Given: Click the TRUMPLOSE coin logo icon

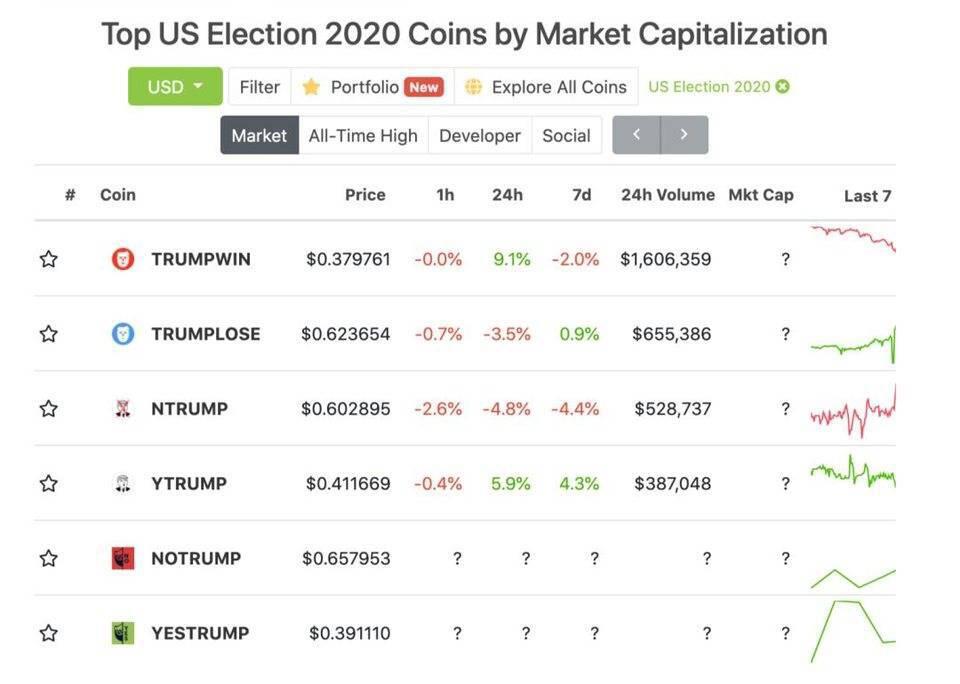Looking at the screenshot, I should pyautogui.click(x=123, y=334).
